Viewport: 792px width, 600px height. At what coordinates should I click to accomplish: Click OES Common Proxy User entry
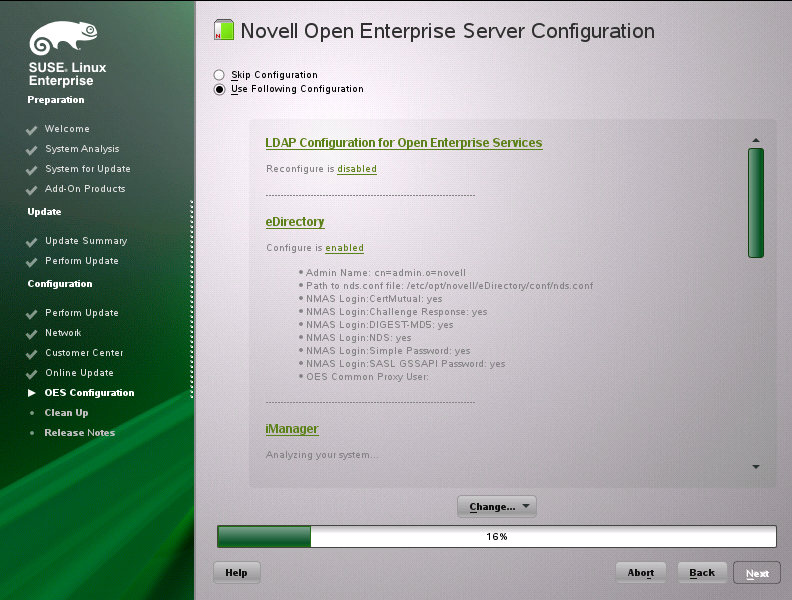pos(367,377)
